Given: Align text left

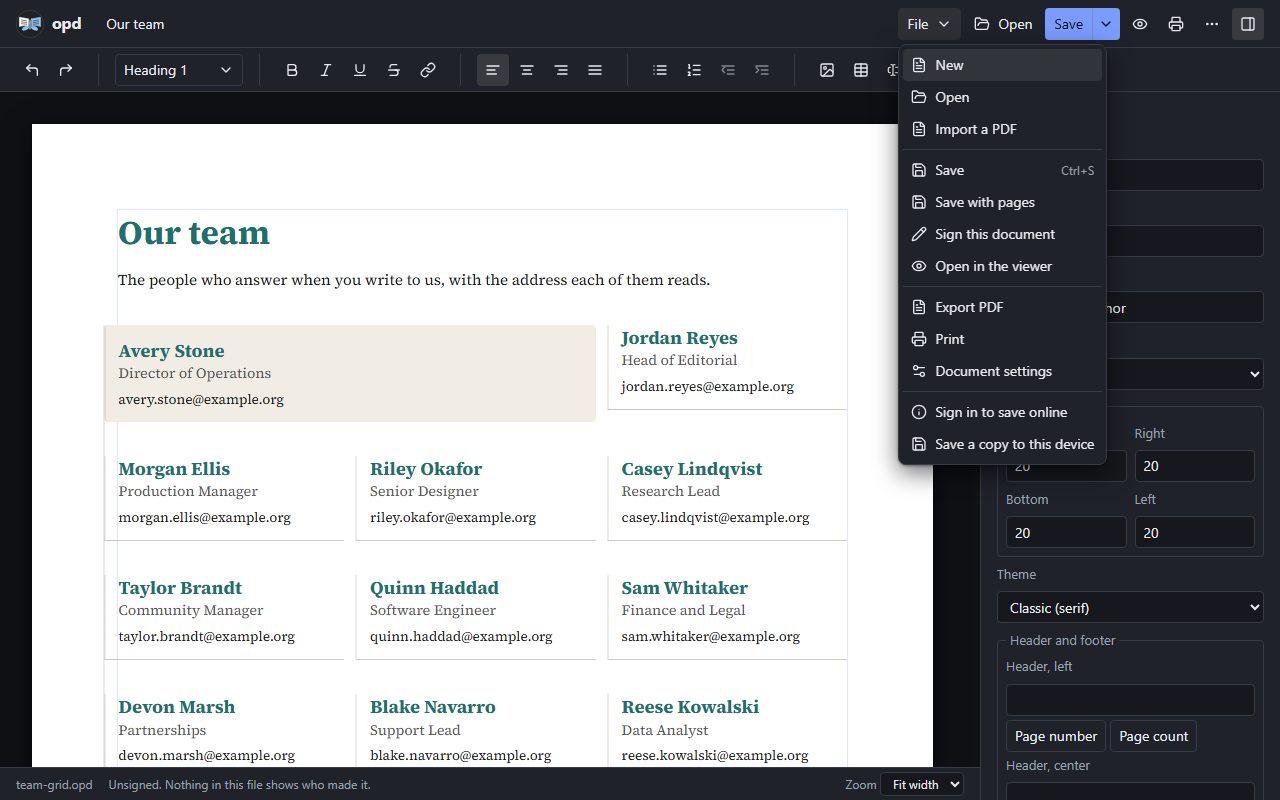Looking at the screenshot, I should pos(493,70).
